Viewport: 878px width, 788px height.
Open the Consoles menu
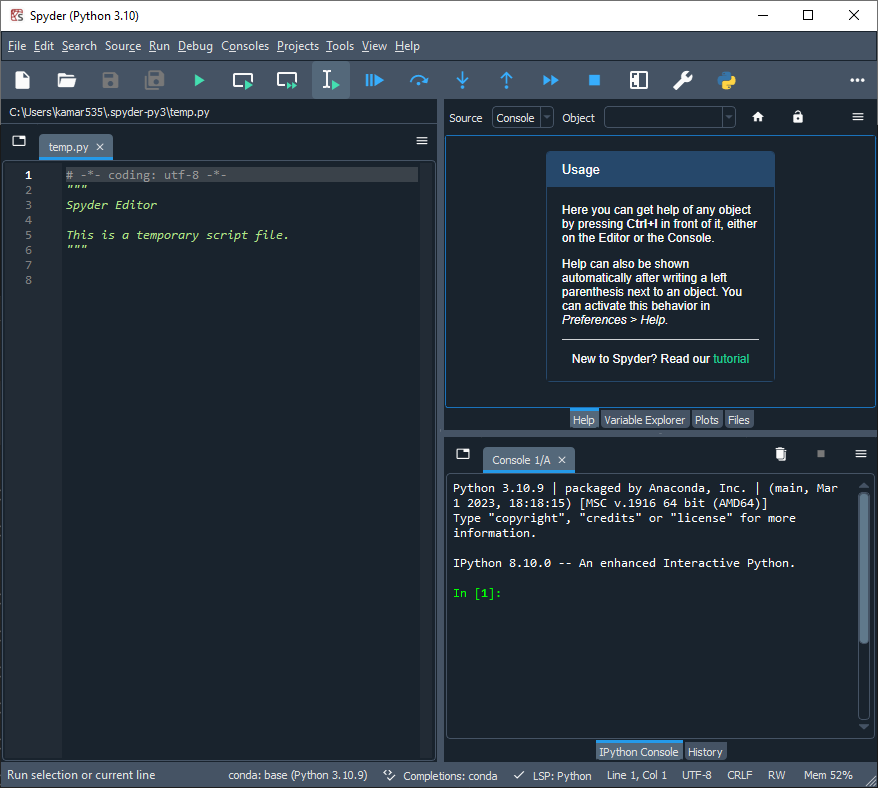point(245,46)
